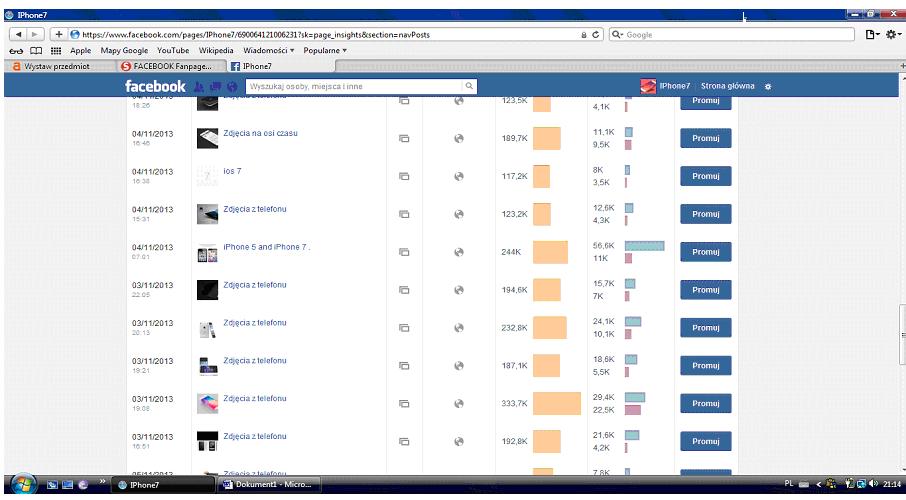Screen dimensions: 906x500
Task: Click the targeting globe icon in 189,7K row
Action: click(459, 138)
